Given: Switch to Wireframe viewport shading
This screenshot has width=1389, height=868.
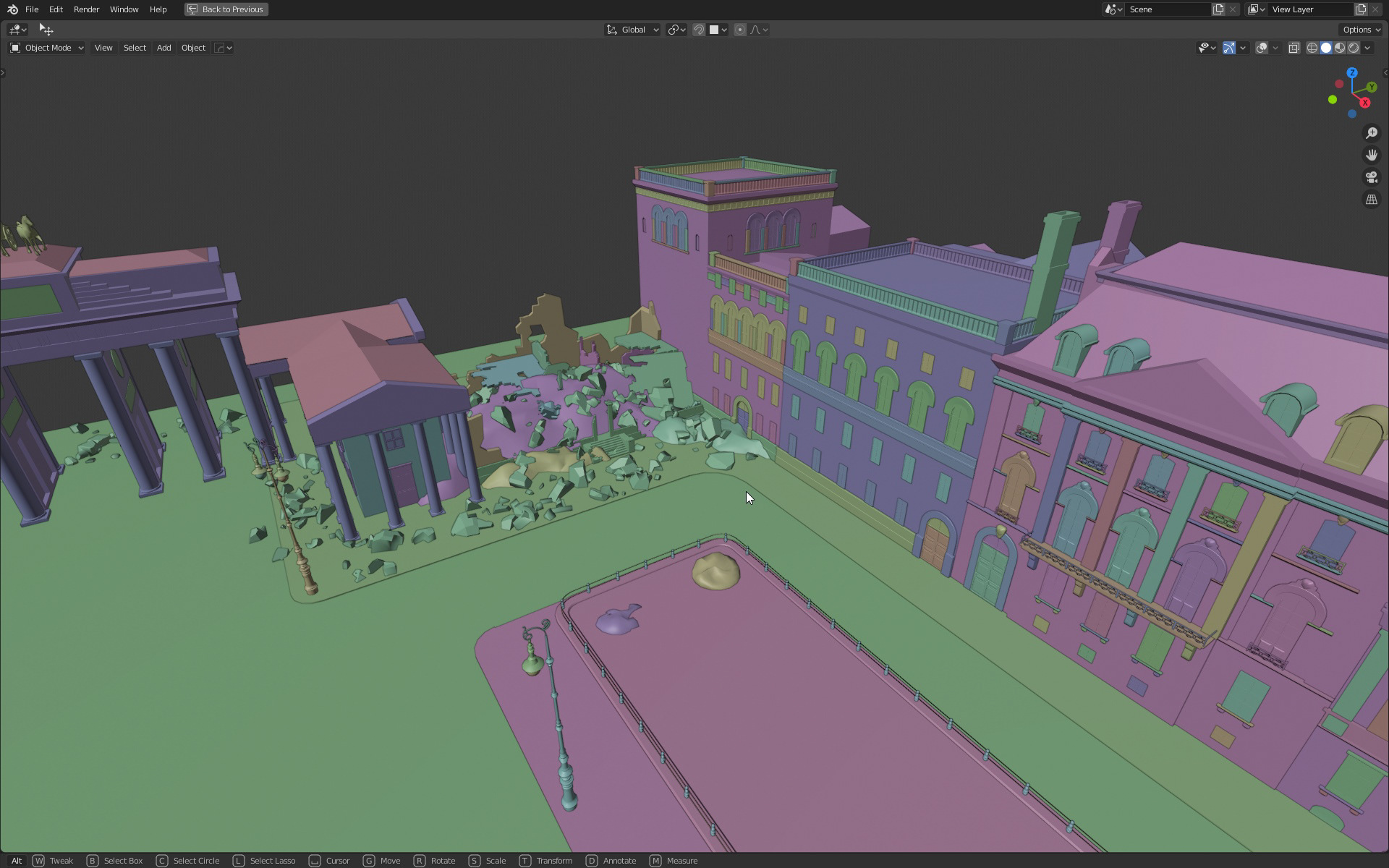Looking at the screenshot, I should [1312, 47].
